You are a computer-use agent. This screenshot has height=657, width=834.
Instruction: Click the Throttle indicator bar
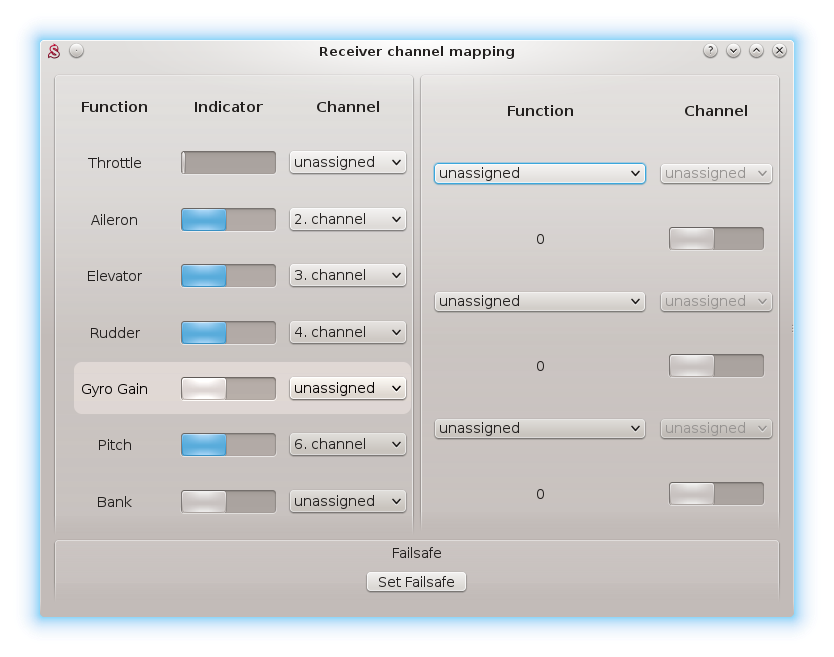pos(228,162)
